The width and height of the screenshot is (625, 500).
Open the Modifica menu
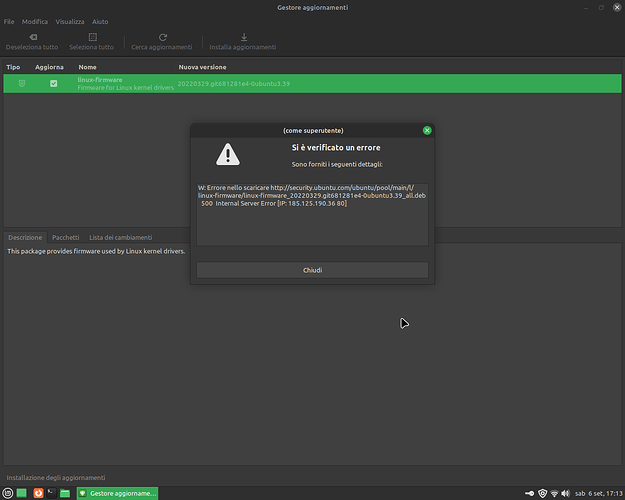click(35, 22)
